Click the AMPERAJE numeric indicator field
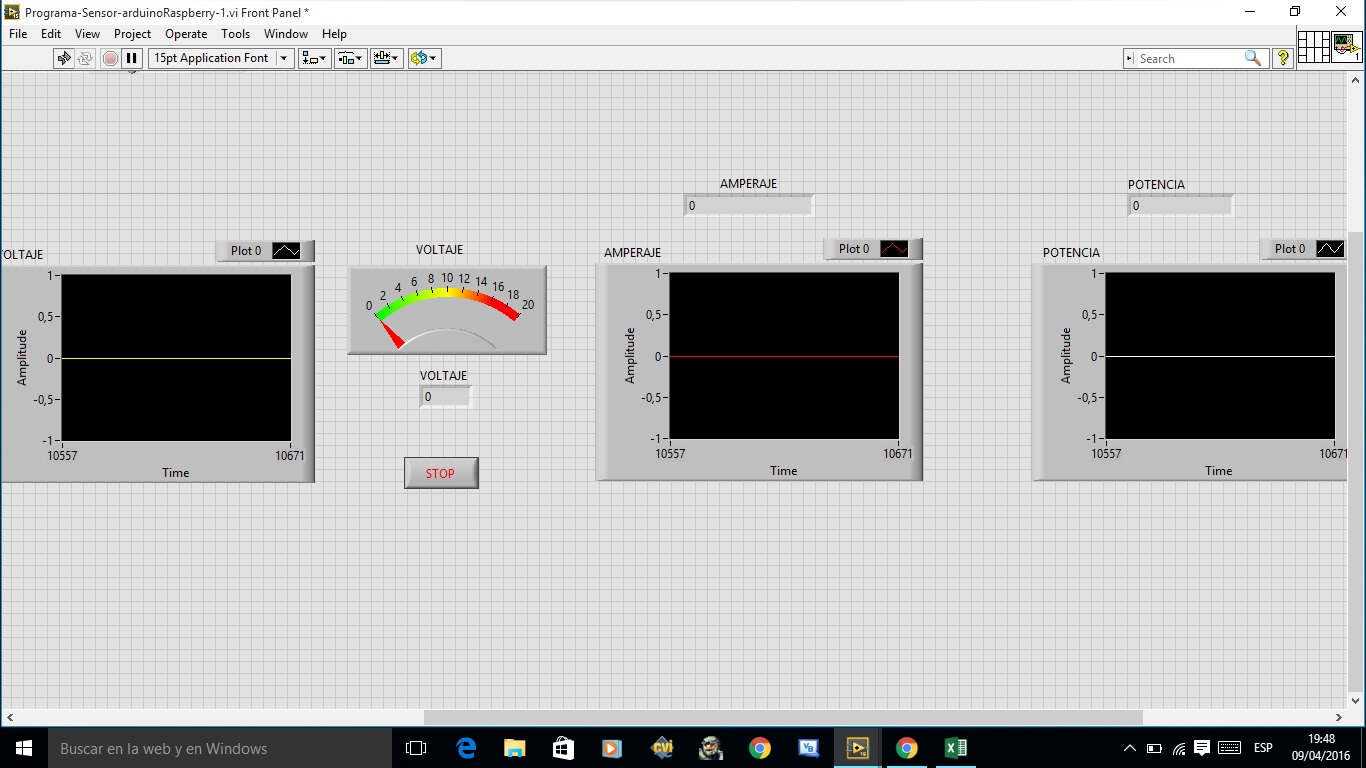 [748, 206]
